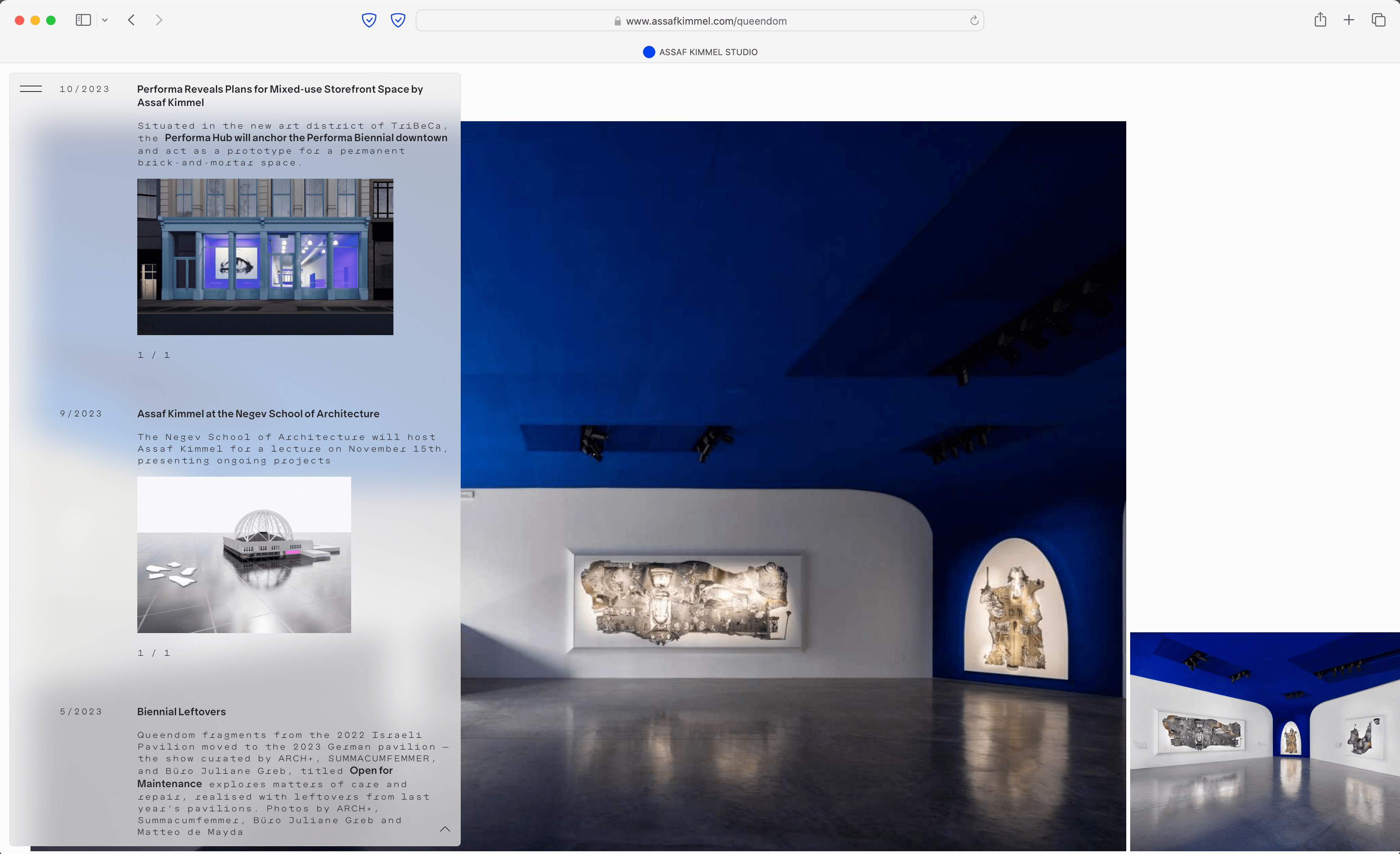Click the Performa storefront rendering thumbnail

coord(265,257)
